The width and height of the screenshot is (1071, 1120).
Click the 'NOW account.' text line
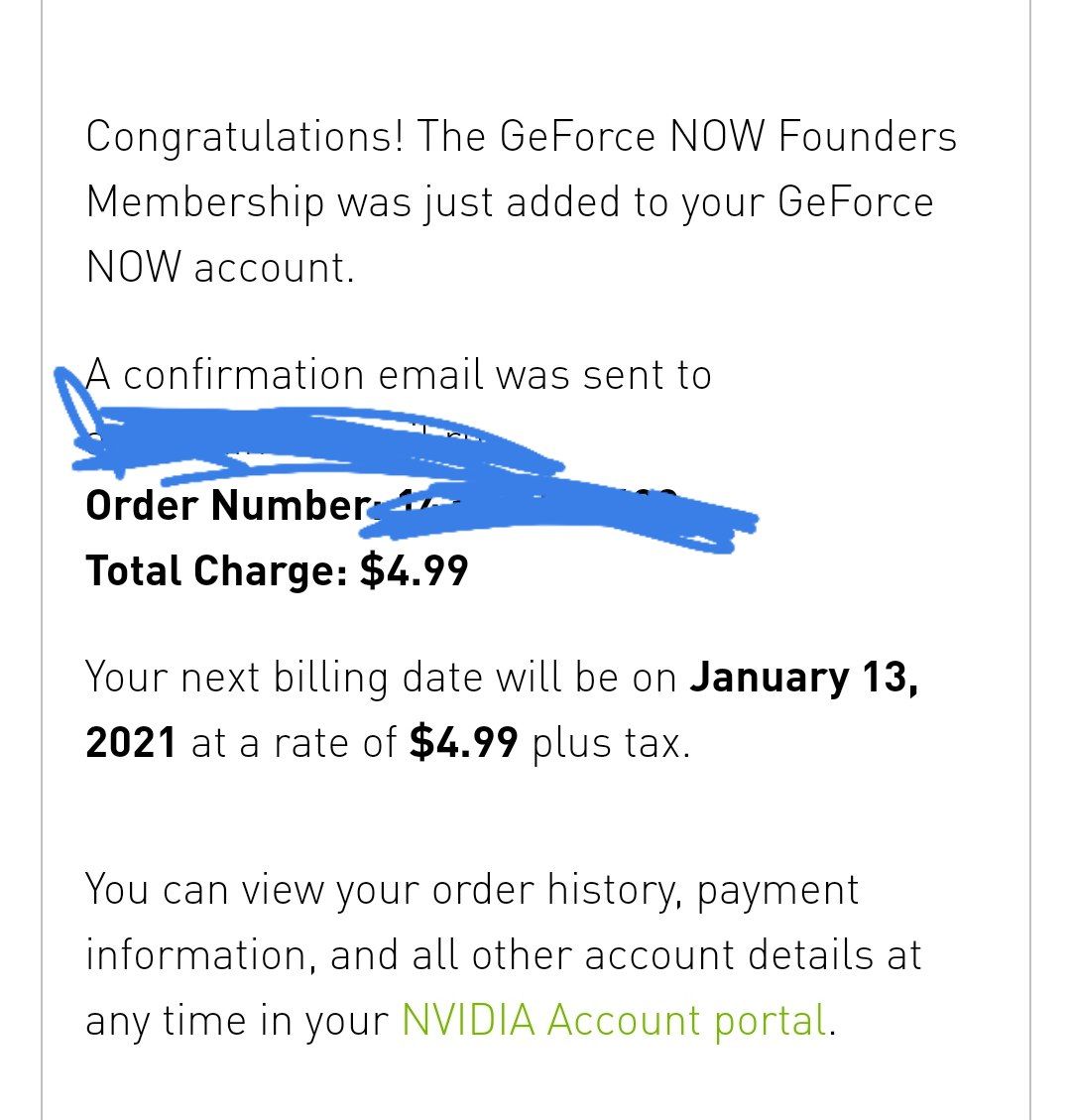tap(220, 268)
